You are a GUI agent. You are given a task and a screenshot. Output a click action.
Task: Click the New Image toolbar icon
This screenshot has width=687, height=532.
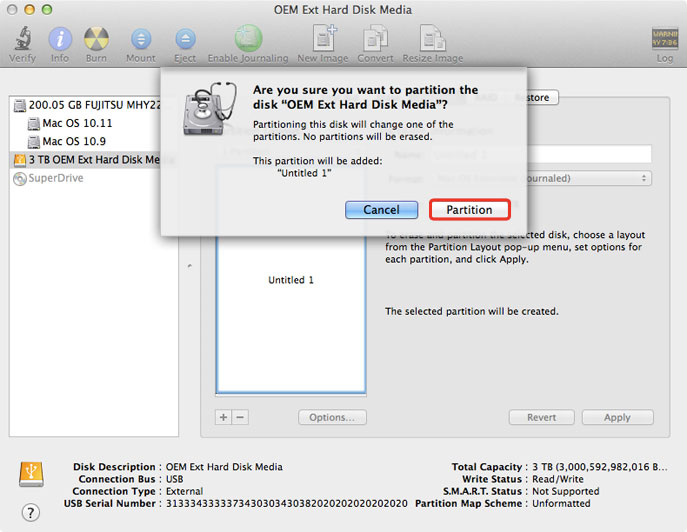coord(322,39)
